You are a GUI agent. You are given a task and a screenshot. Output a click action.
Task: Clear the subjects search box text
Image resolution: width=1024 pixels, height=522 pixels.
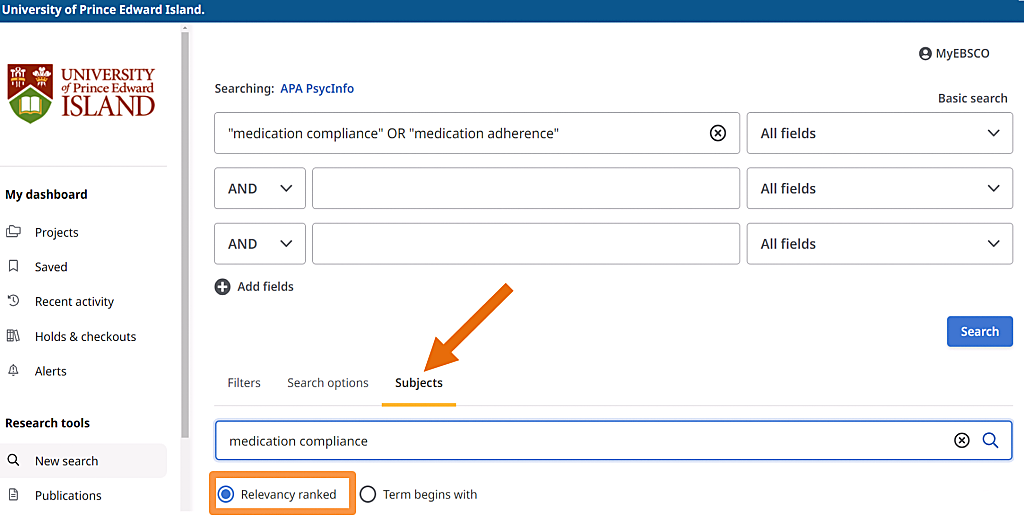pyautogui.click(x=961, y=440)
